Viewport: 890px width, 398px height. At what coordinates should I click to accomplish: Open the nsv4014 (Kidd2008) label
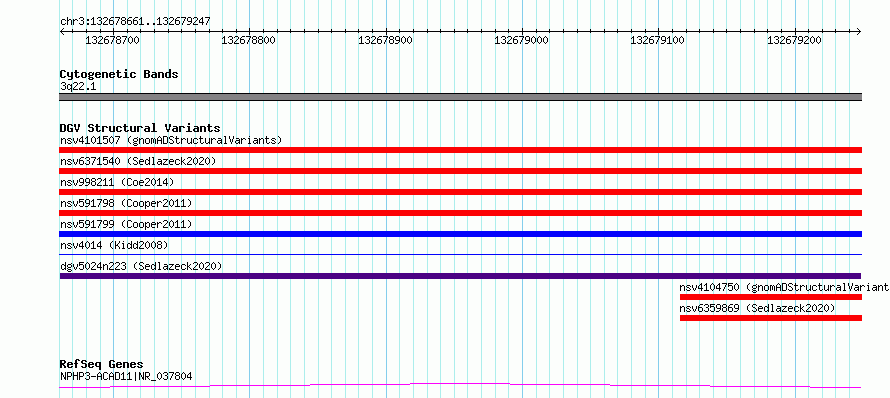click(114, 245)
